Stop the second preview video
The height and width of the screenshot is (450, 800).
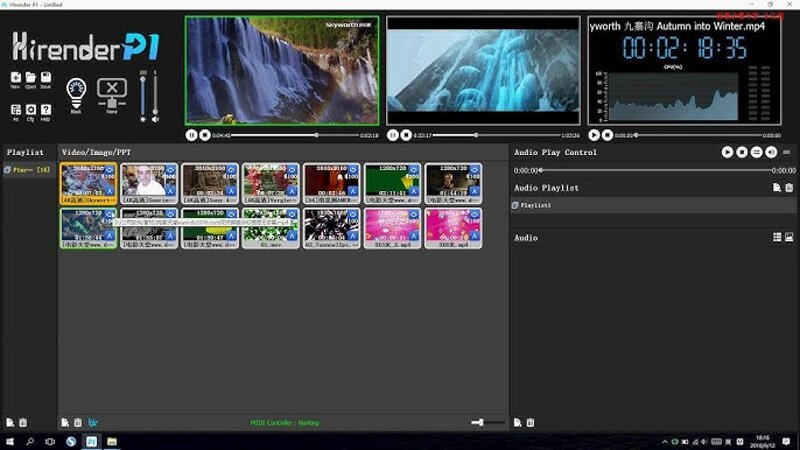point(407,134)
